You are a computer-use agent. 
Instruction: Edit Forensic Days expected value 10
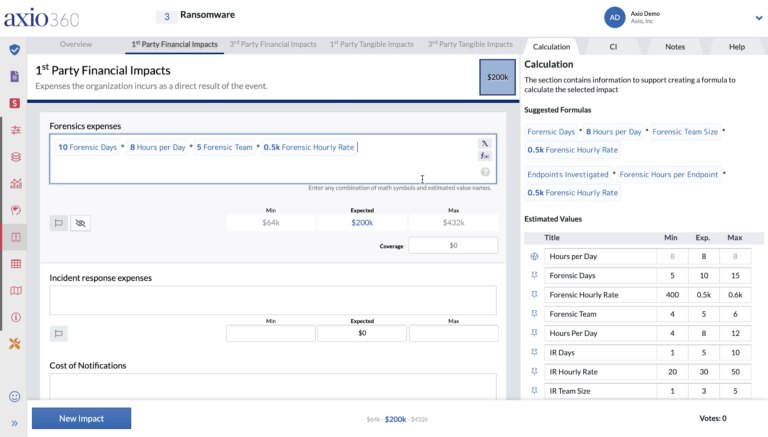coord(703,275)
